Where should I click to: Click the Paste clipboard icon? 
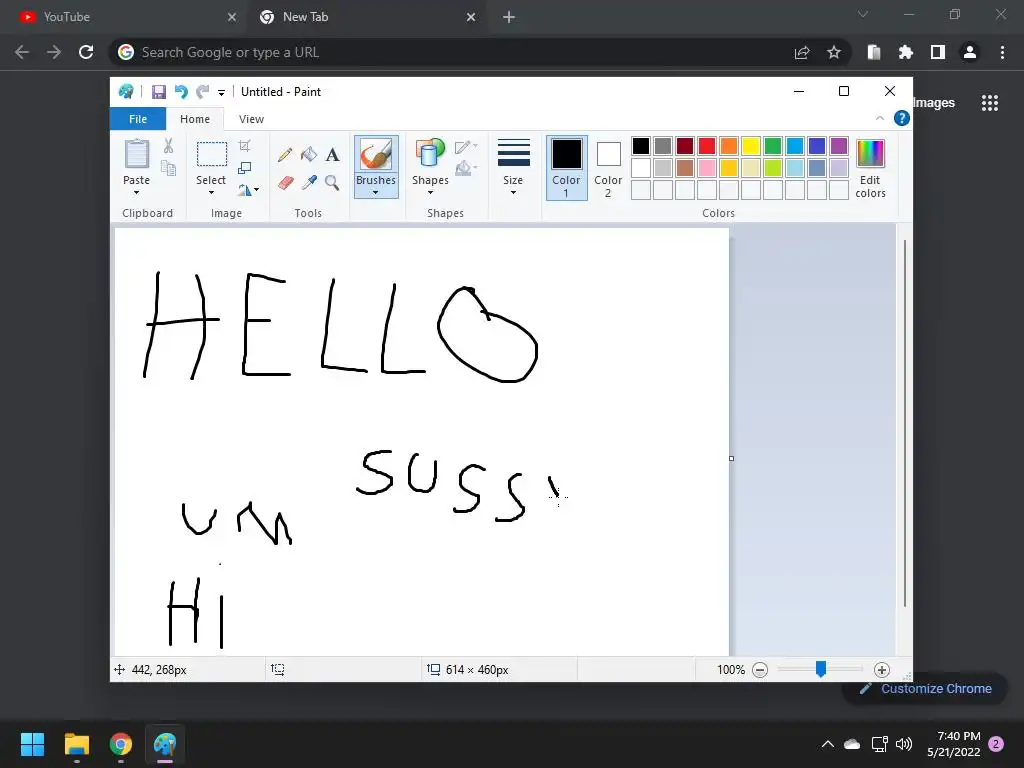(x=136, y=155)
